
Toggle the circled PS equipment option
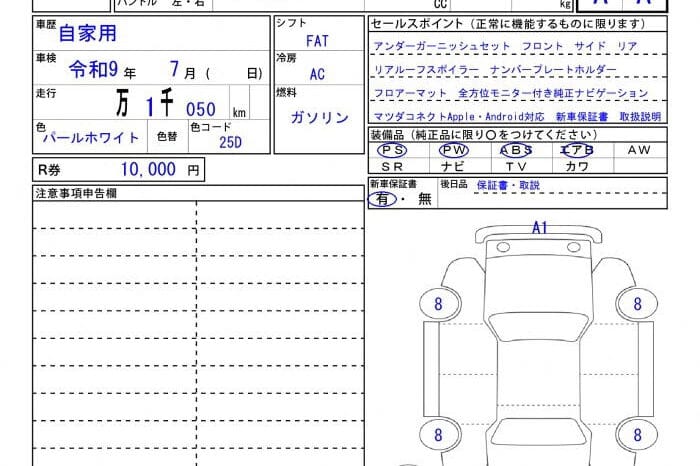[x=392, y=150]
